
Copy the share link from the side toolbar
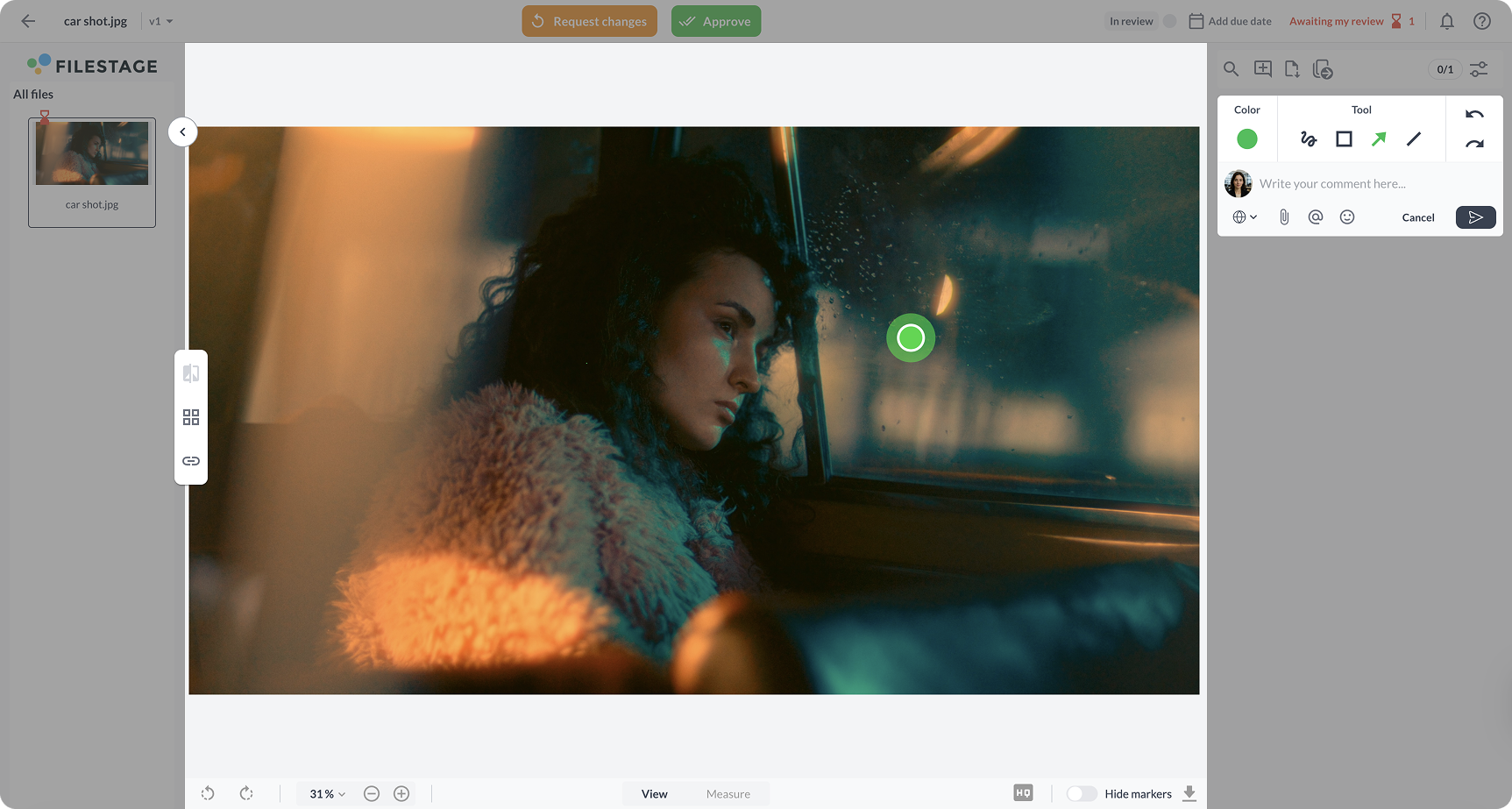(190, 460)
